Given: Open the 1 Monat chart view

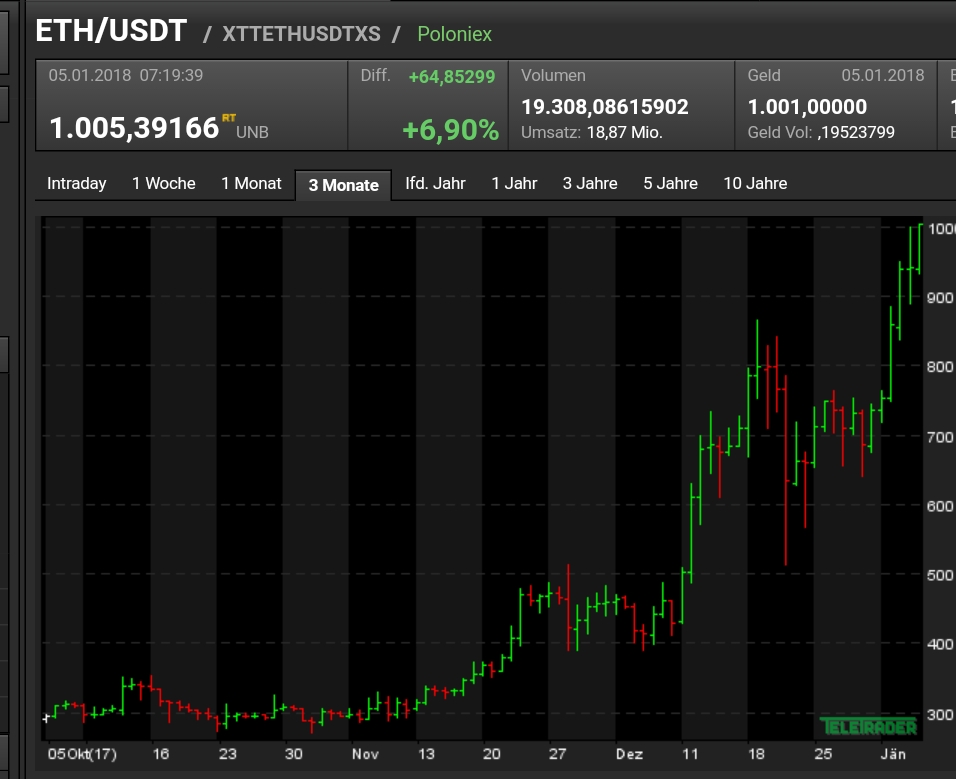Looking at the screenshot, I should [251, 184].
